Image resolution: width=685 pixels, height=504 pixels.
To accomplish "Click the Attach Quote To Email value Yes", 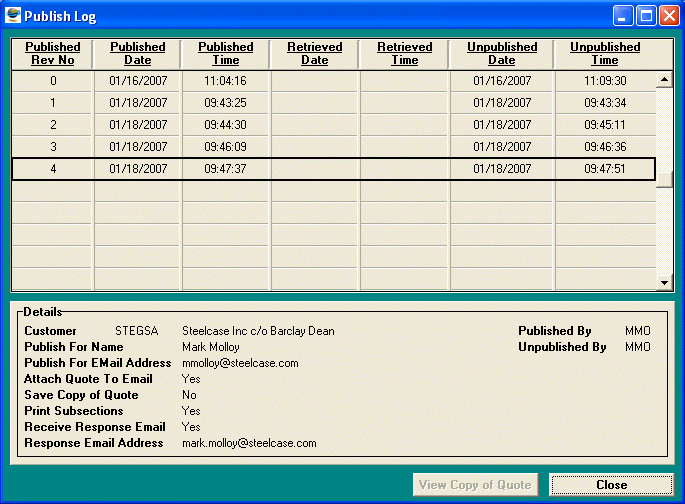I will pyautogui.click(x=191, y=379).
